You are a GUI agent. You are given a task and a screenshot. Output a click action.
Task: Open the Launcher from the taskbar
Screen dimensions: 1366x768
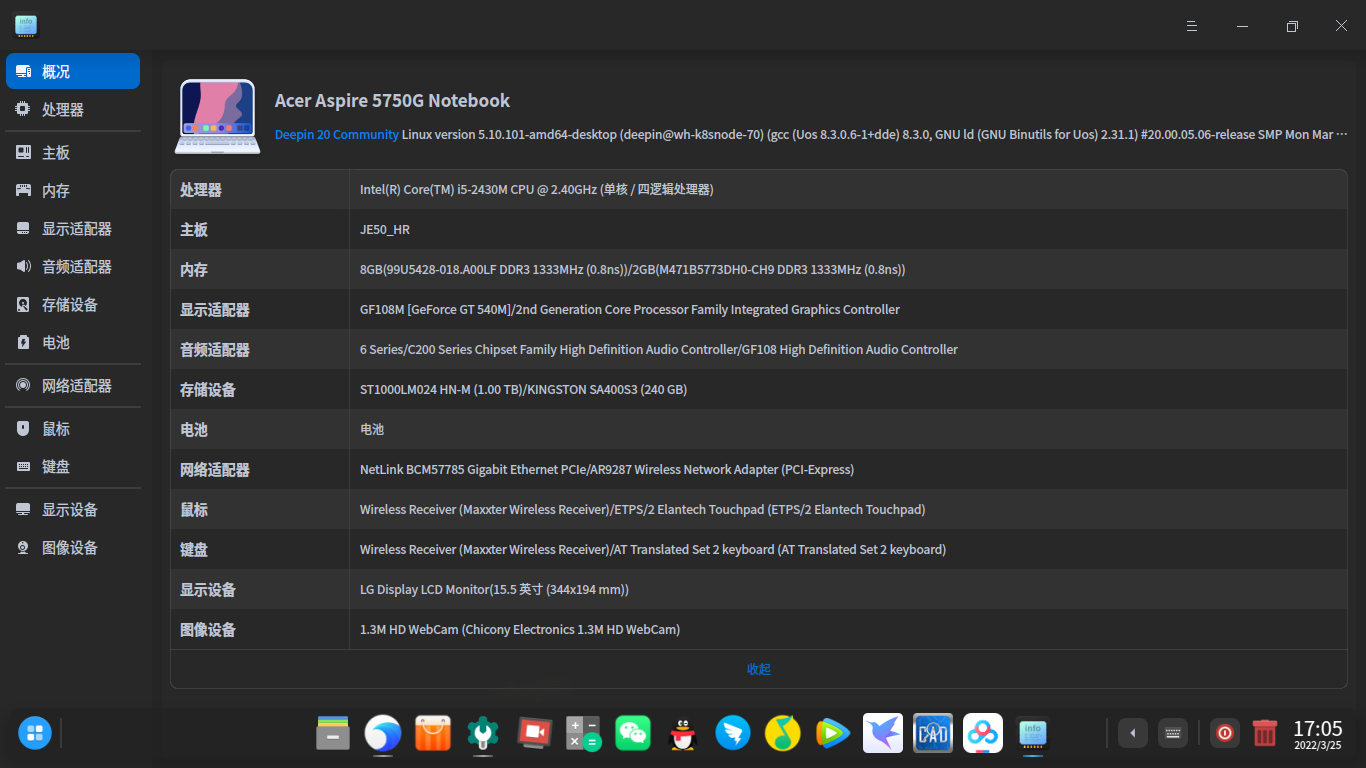(x=34, y=733)
